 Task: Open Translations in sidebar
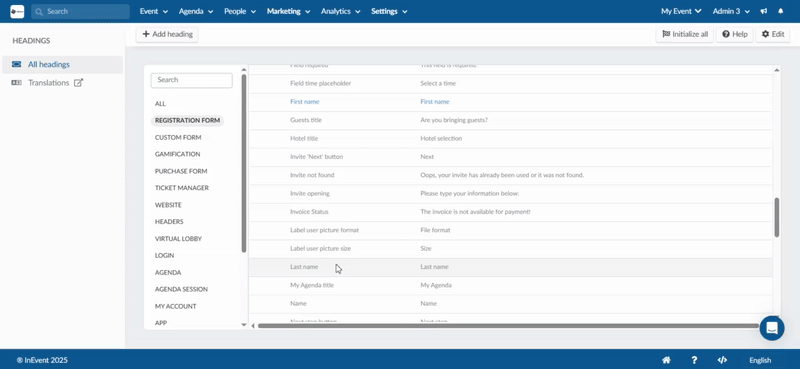click(x=48, y=83)
